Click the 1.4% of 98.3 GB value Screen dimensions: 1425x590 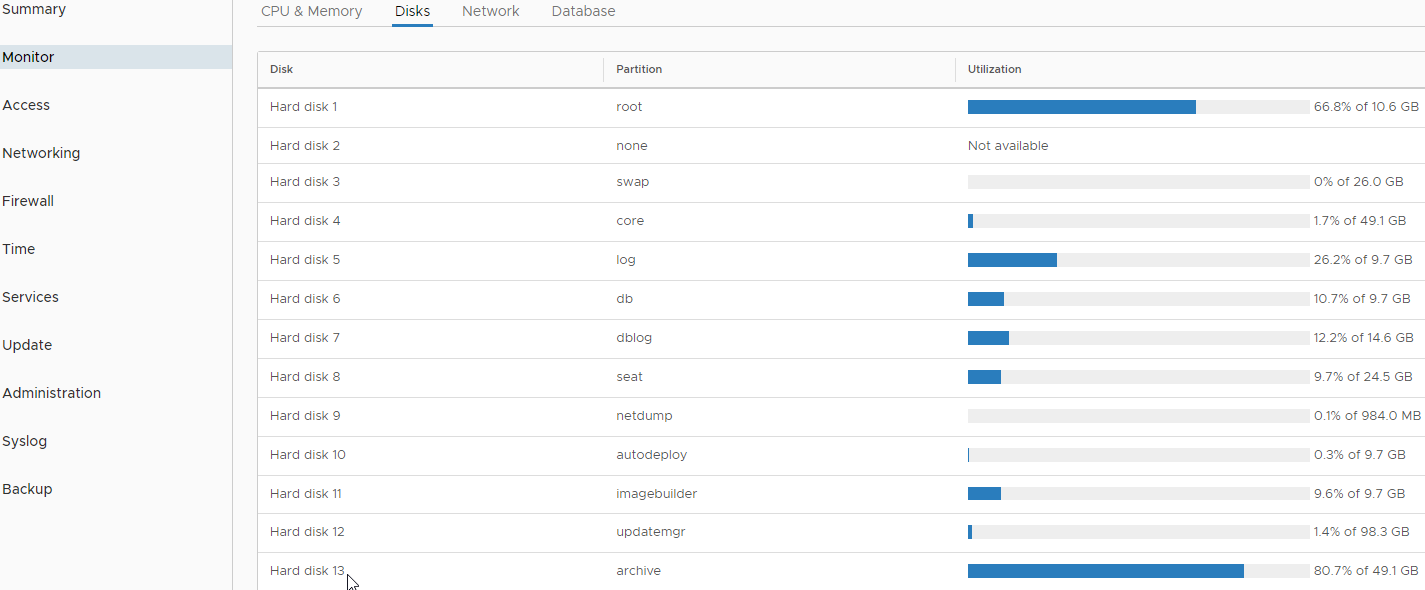(x=1361, y=531)
